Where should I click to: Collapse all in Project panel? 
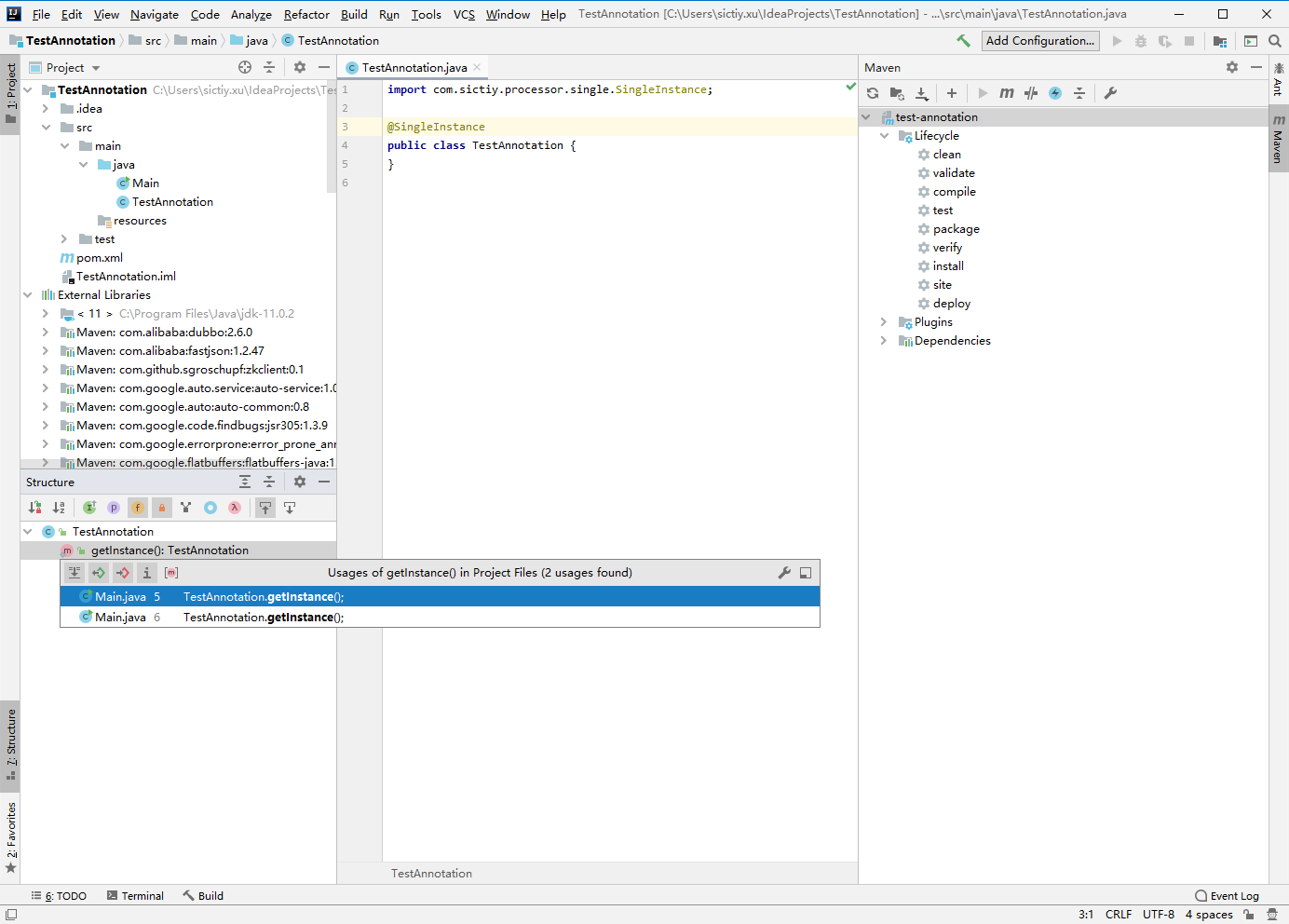[x=269, y=67]
